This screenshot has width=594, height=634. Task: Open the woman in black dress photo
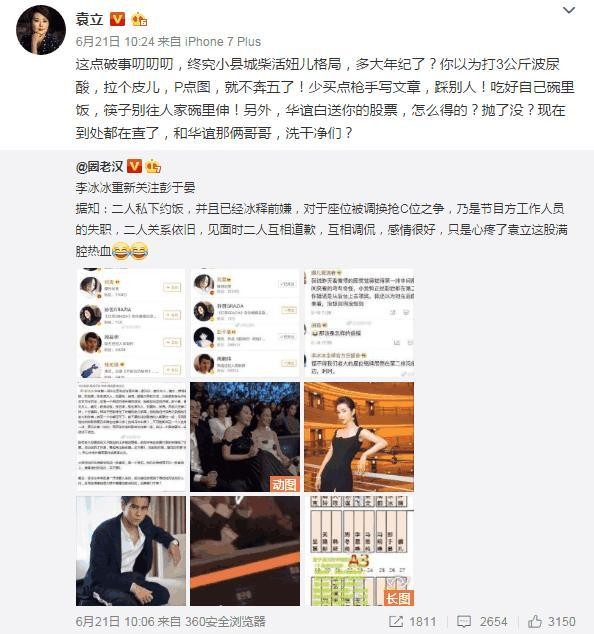click(359, 437)
